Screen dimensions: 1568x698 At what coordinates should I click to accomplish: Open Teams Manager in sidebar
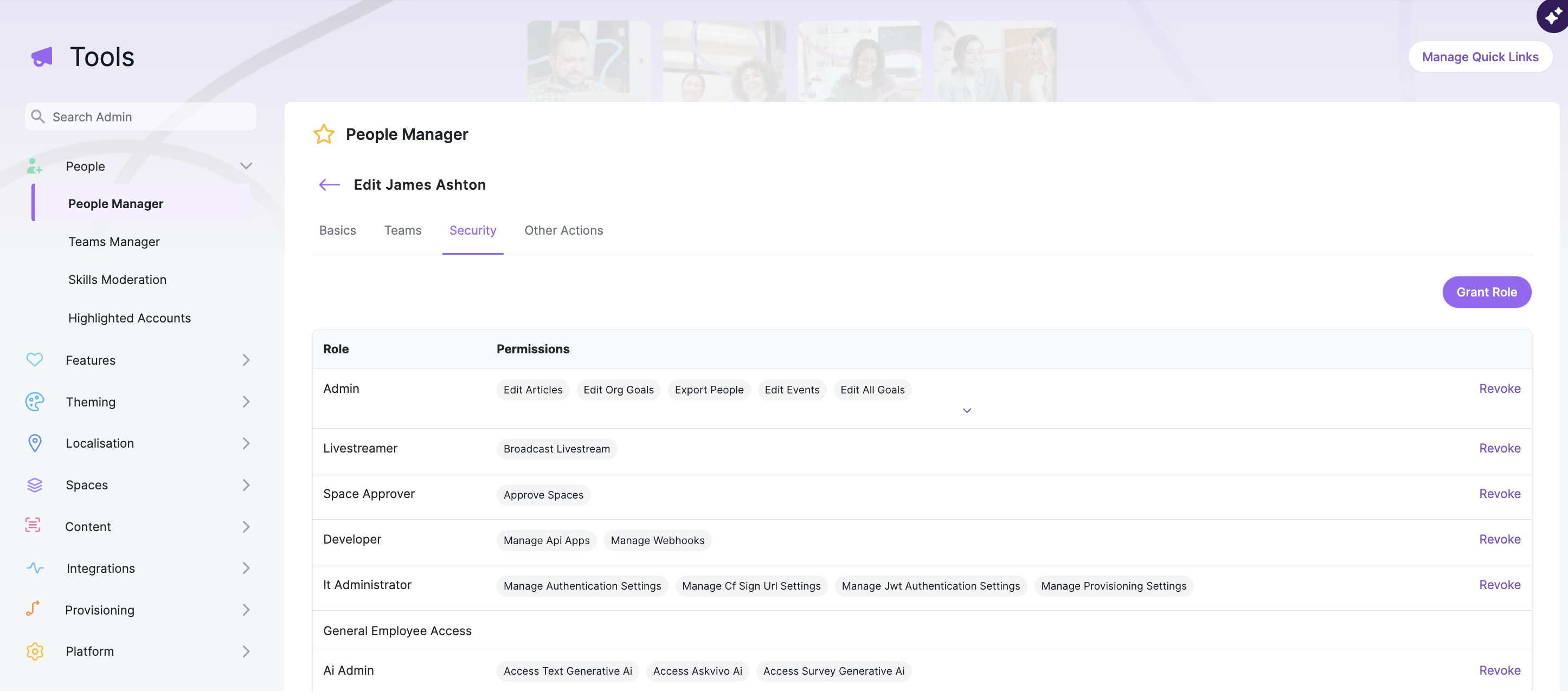114,242
